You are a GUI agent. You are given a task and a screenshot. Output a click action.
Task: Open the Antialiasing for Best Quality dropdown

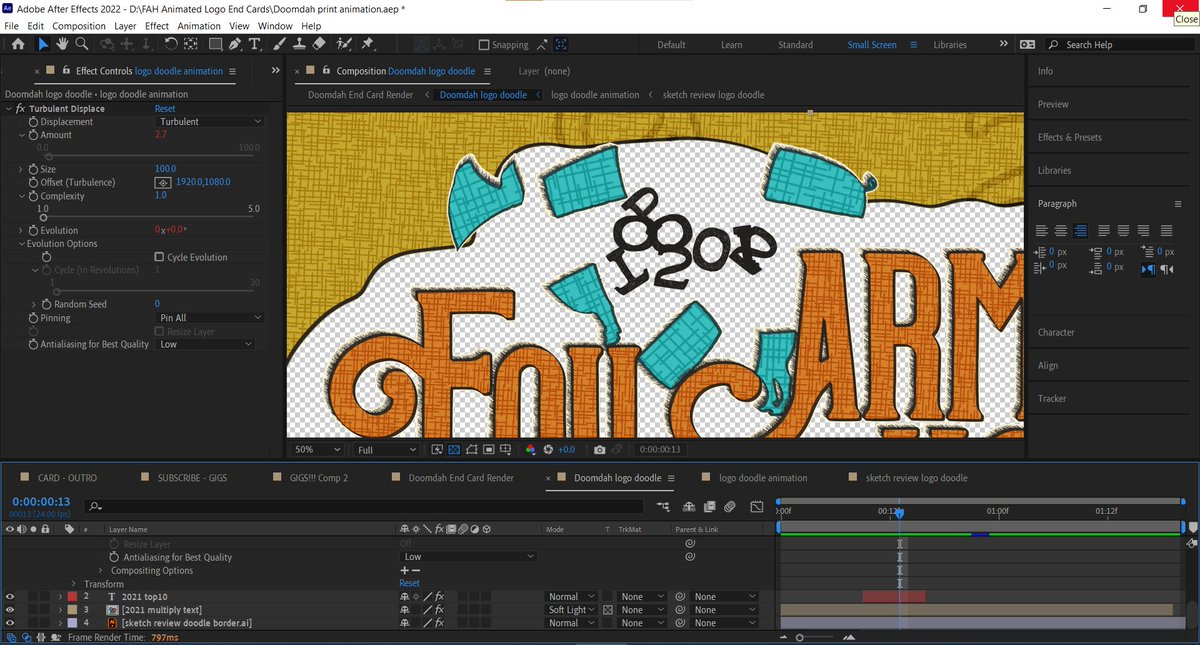coord(206,344)
